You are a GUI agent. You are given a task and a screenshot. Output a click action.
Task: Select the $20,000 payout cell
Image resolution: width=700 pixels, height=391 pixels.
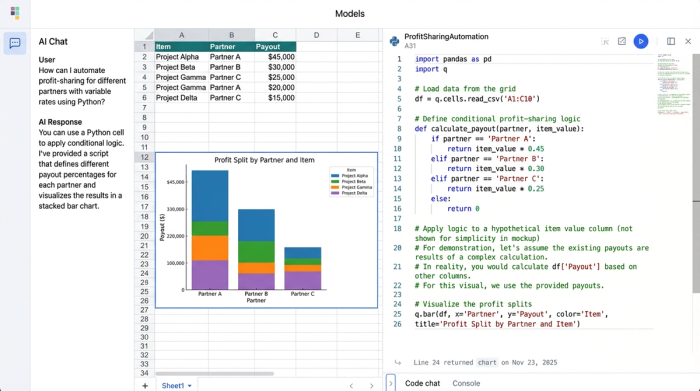[x=275, y=87]
